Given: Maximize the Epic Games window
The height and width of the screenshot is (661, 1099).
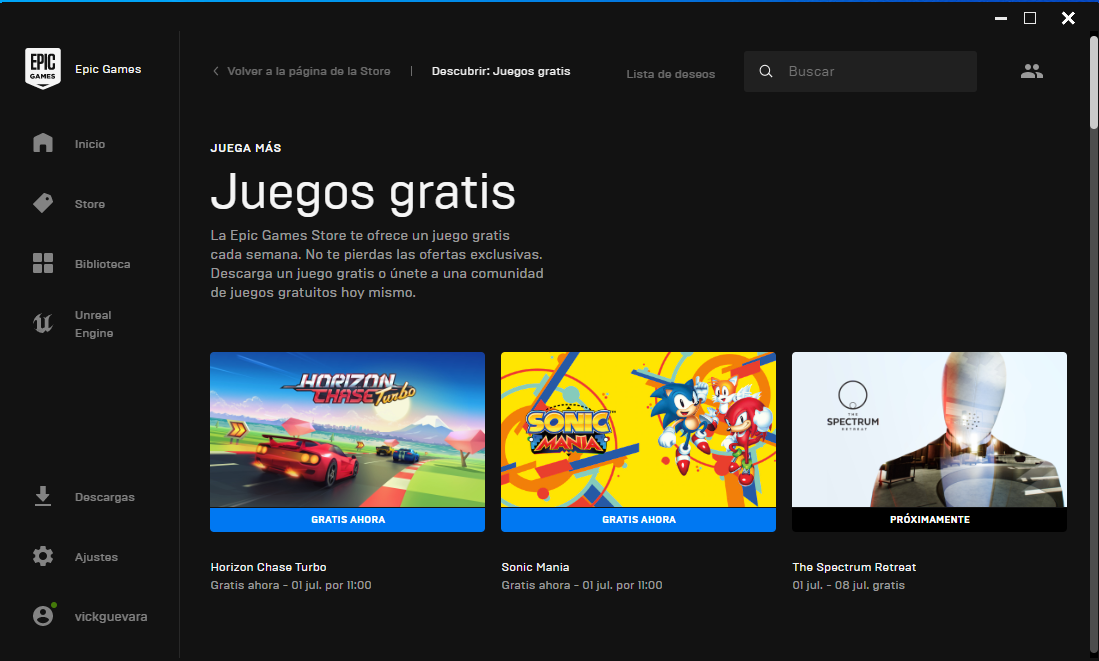Looking at the screenshot, I should [1030, 18].
